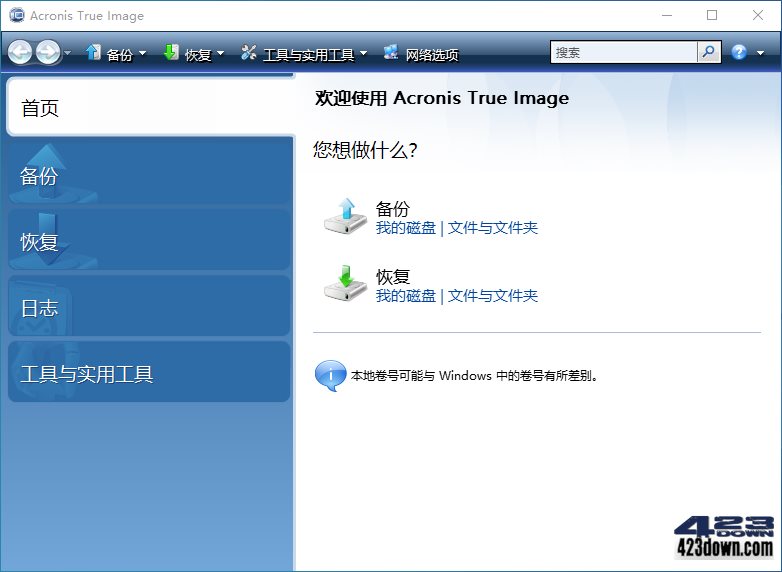Click 文件与文件夹 link under 恢复
782x572 pixels.
coord(493,296)
